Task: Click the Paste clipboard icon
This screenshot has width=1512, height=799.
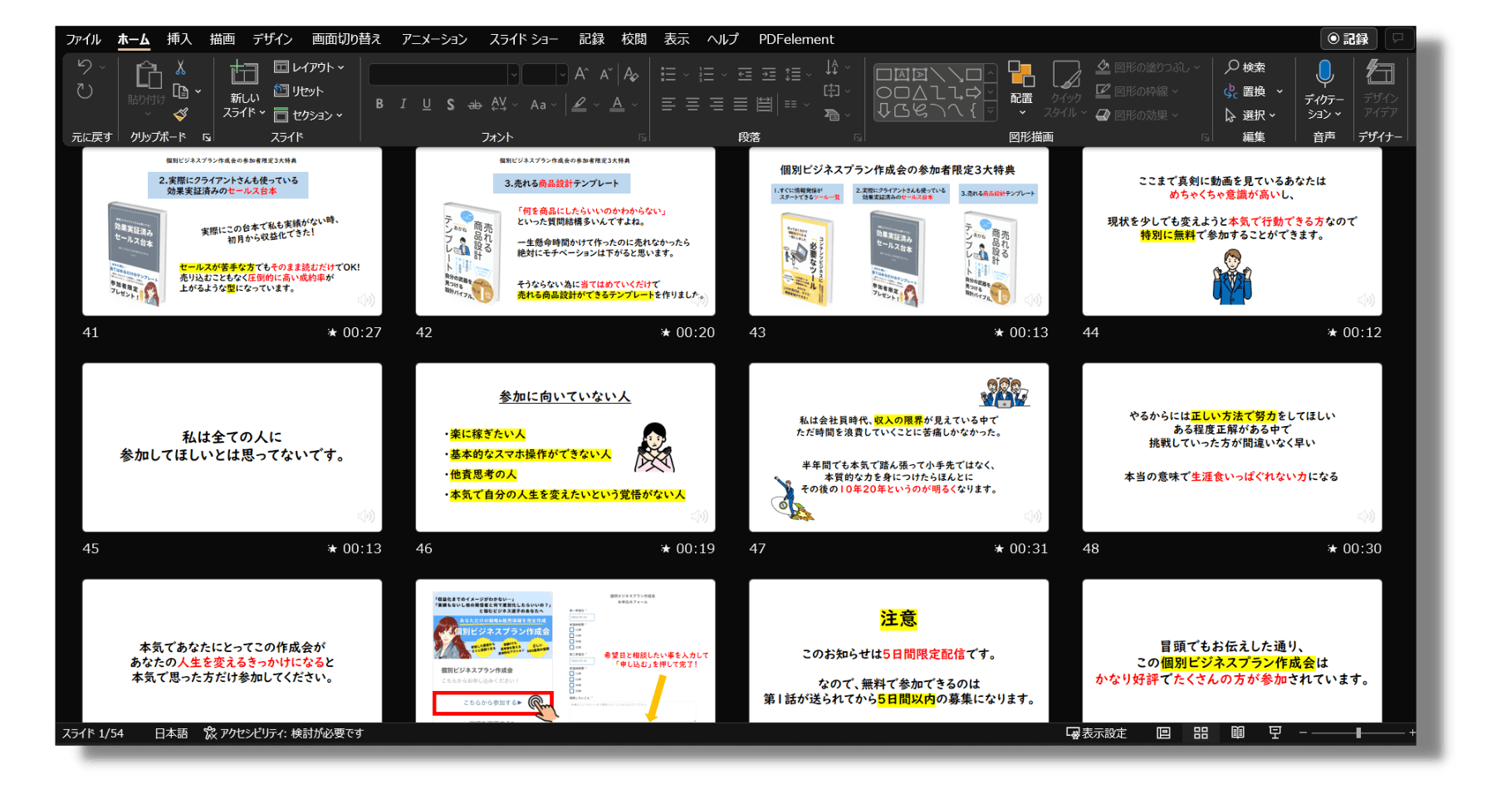Action: point(148,76)
